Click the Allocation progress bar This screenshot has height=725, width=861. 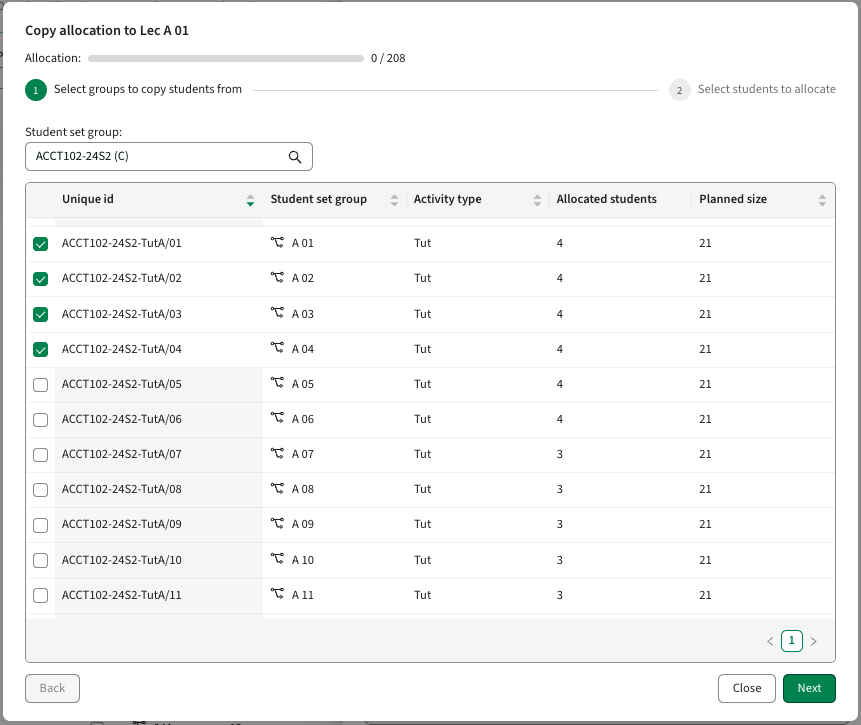226,58
